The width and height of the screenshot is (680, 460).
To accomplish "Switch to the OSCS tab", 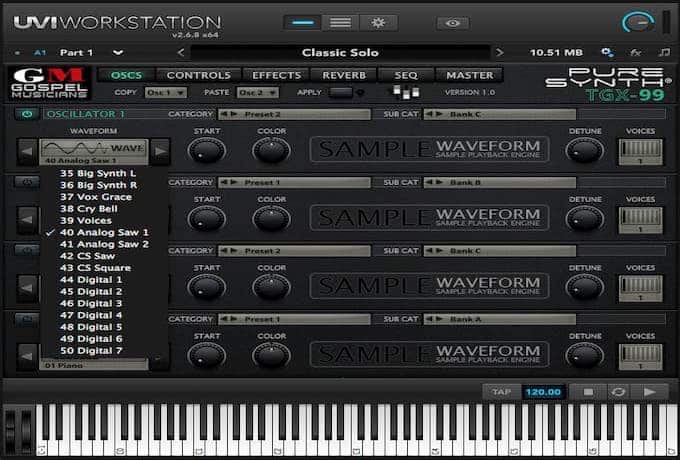I will pyautogui.click(x=126, y=75).
